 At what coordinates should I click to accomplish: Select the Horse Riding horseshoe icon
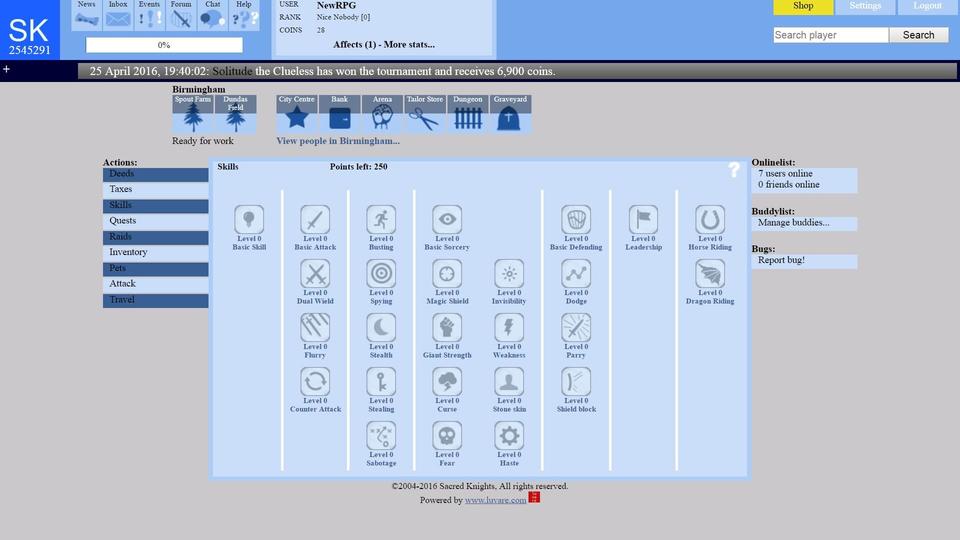pyautogui.click(x=710, y=220)
